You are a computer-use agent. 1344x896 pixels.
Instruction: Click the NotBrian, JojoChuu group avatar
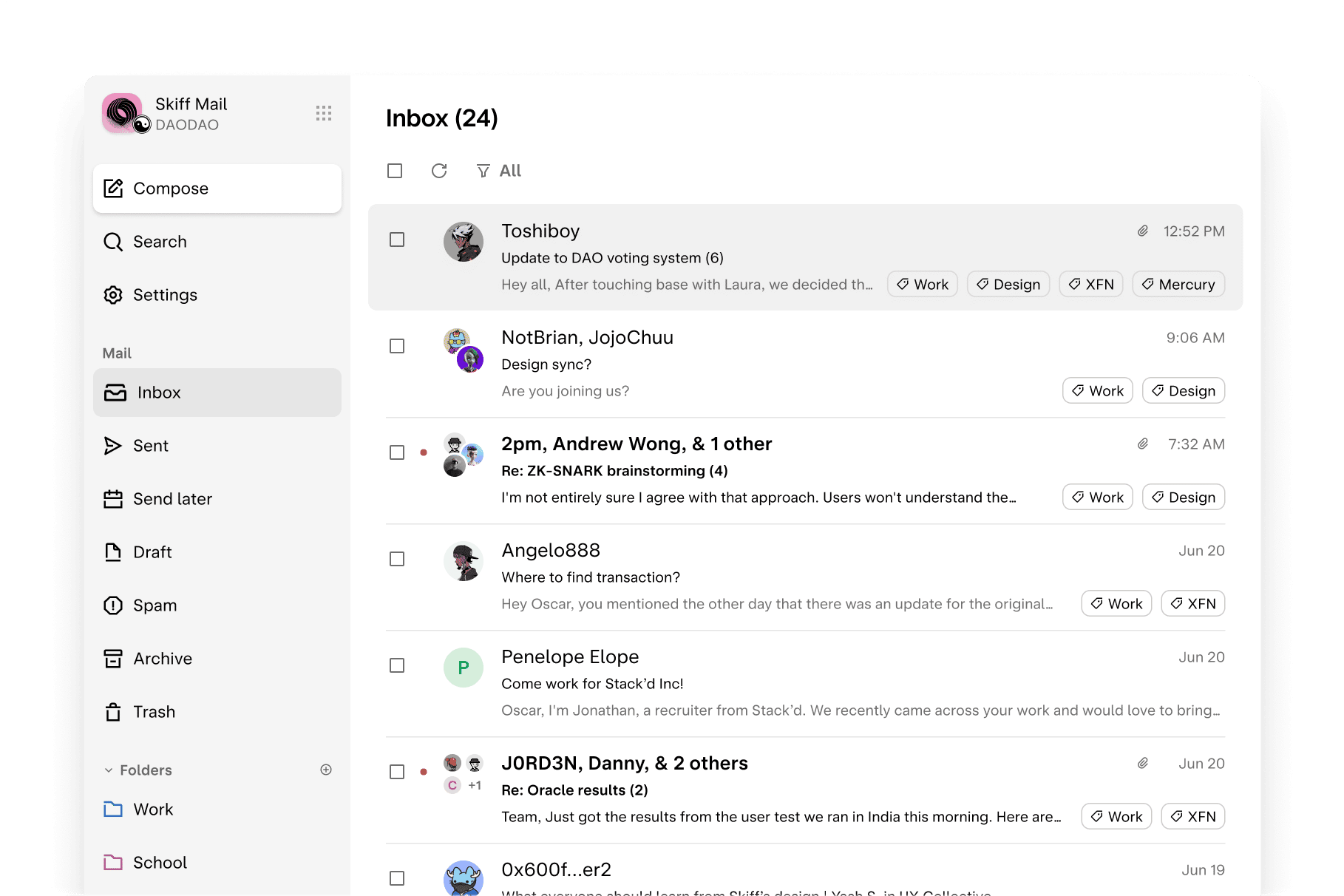[464, 350]
